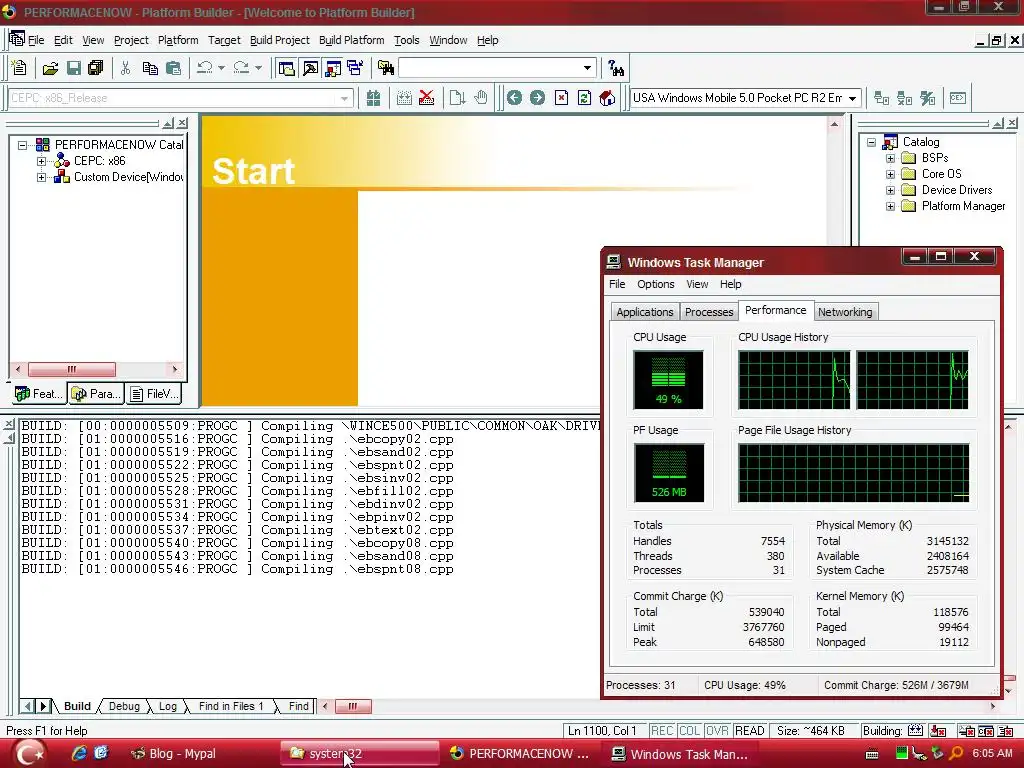Click the Find in Files binoculars icon

tap(386, 68)
